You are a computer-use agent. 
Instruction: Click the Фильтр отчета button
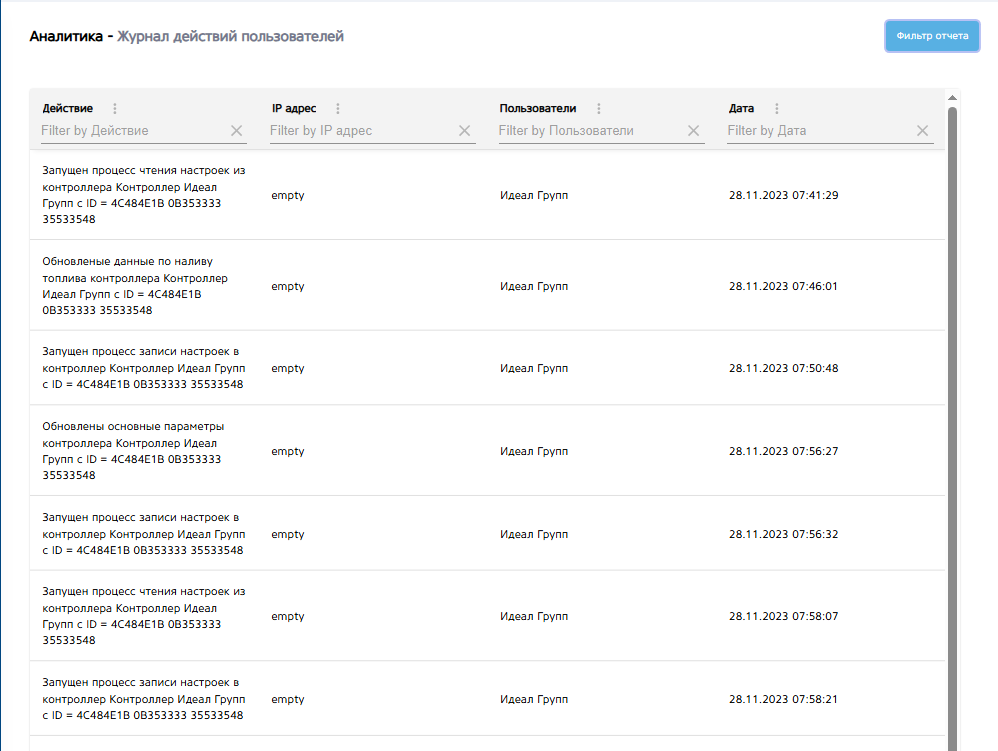click(x=932, y=36)
